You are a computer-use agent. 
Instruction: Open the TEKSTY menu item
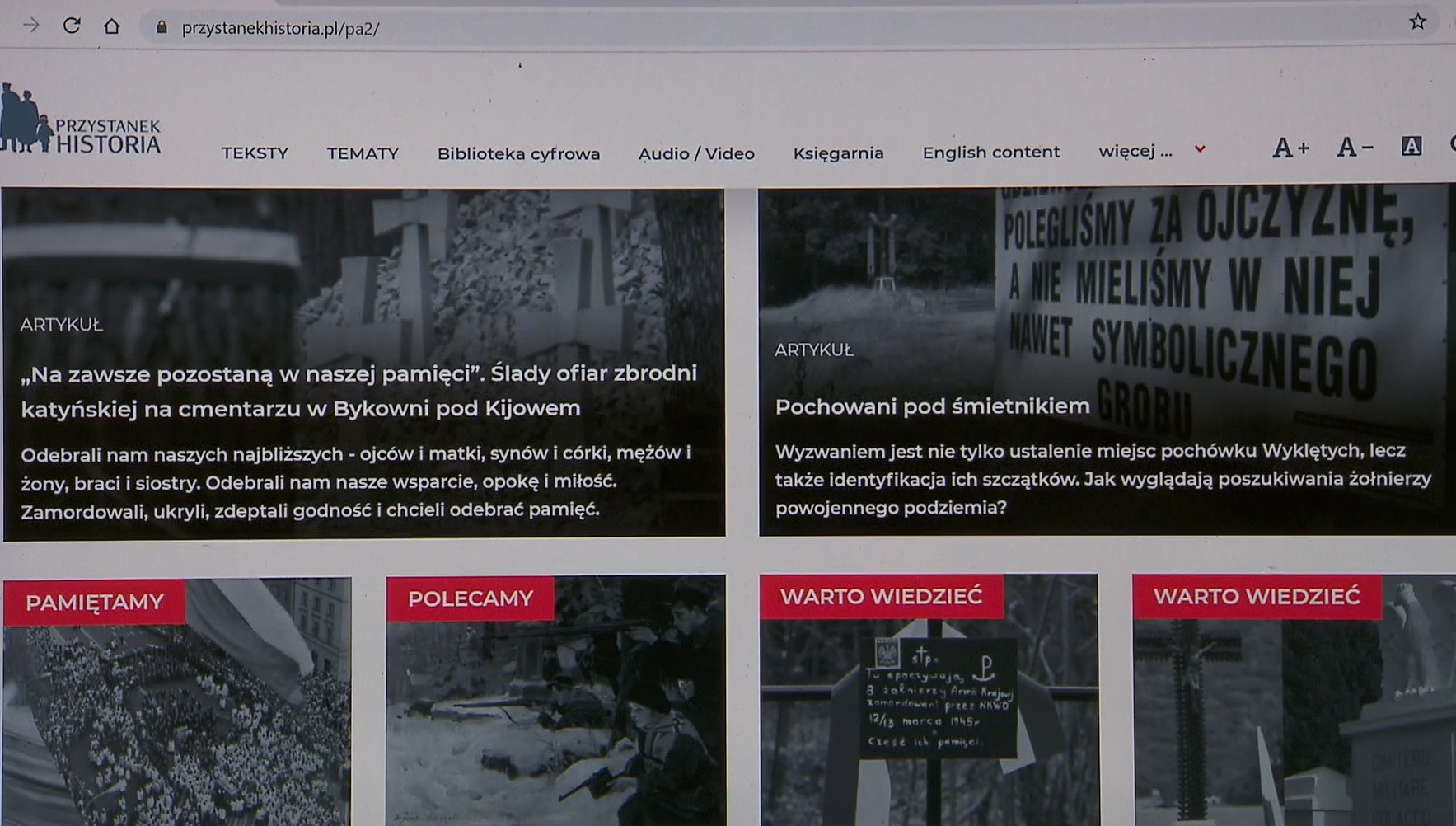coord(255,153)
